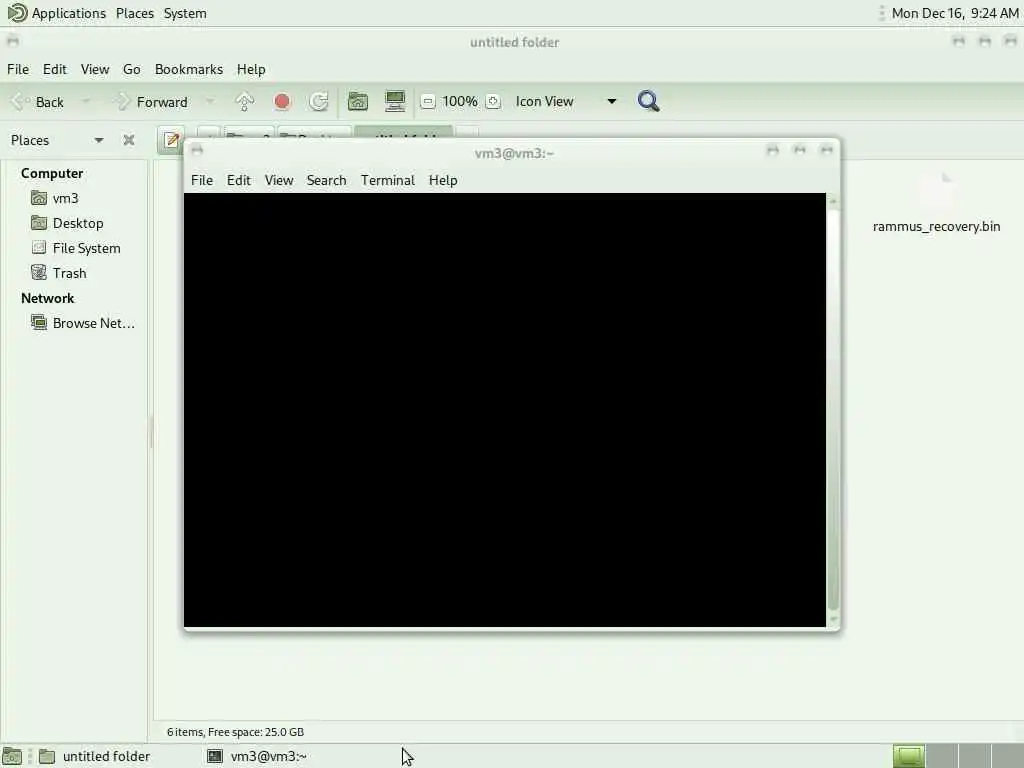Click the terminal title vm3@vm3:~
Viewport: 1024px width, 768px height.
pyautogui.click(x=514, y=153)
